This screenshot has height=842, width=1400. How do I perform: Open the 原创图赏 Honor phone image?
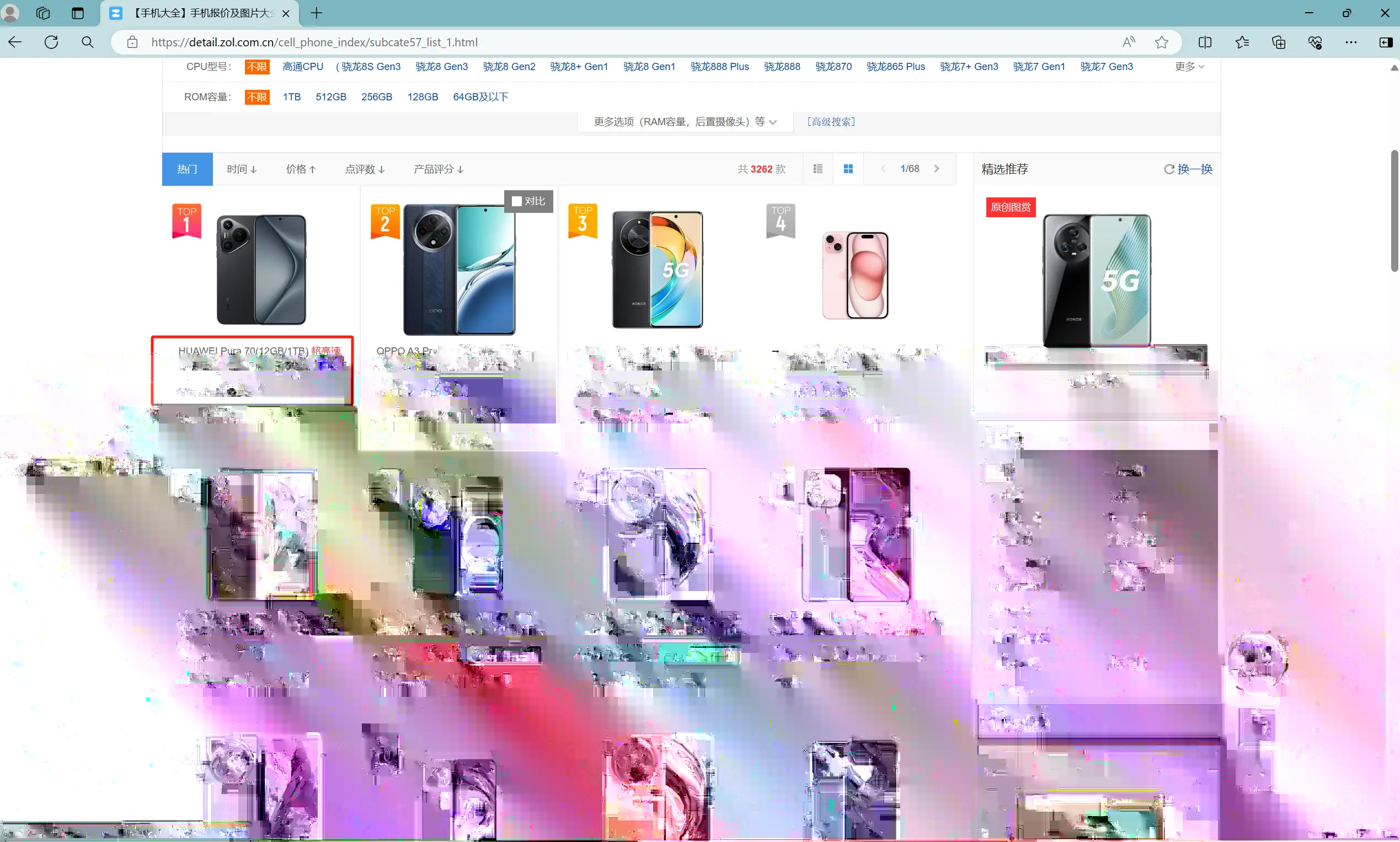click(1097, 281)
